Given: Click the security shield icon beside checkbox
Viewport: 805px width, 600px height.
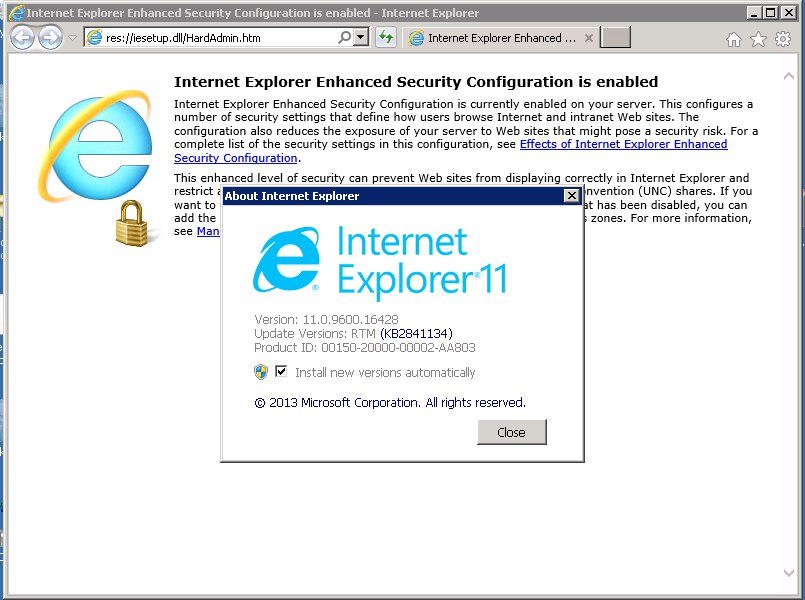Looking at the screenshot, I should coord(261,372).
